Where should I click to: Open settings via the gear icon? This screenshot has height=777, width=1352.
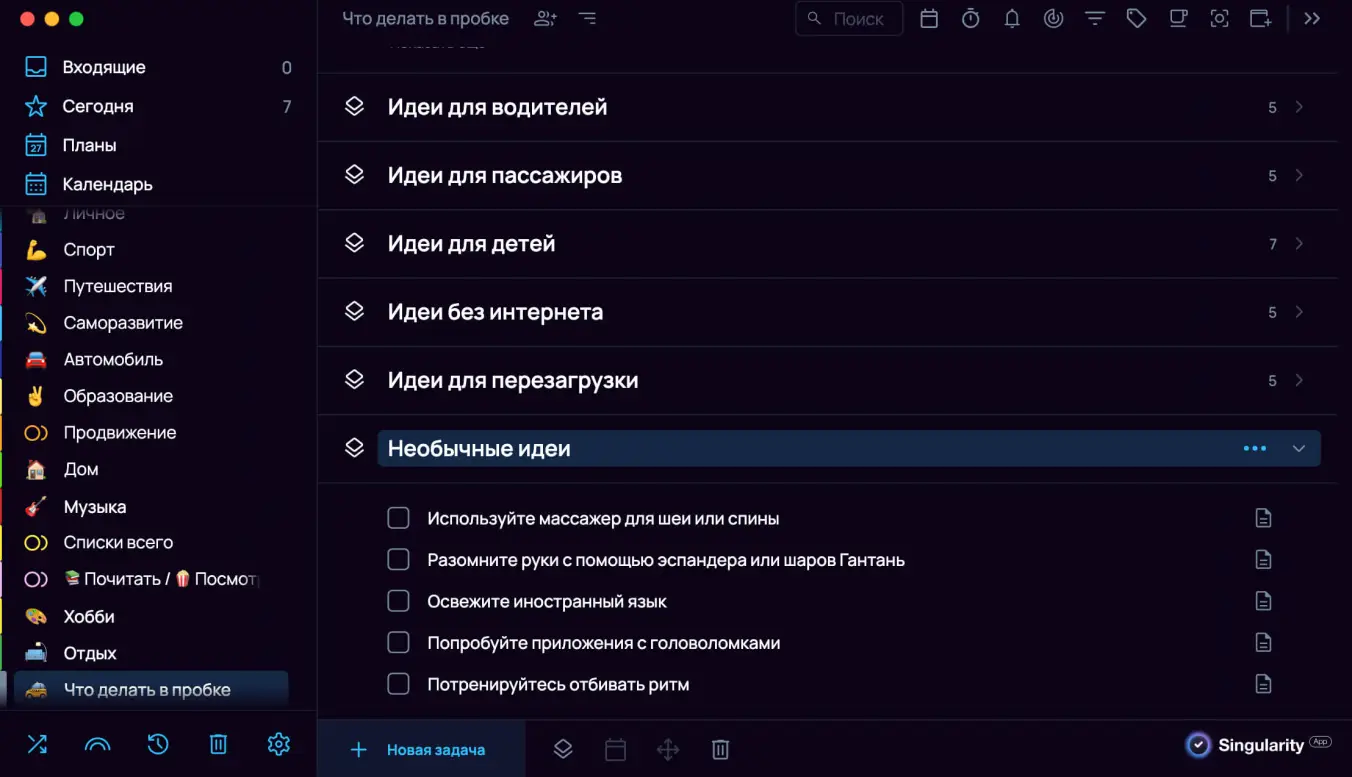[x=278, y=744]
